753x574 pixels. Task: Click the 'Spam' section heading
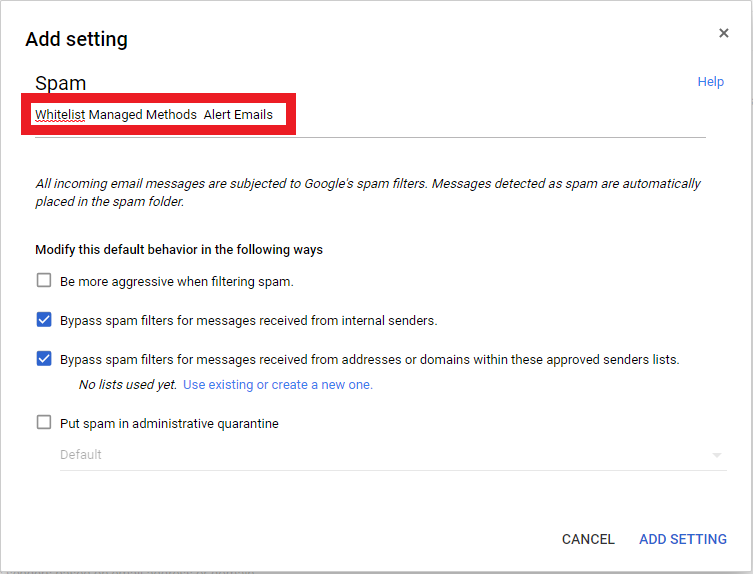(x=61, y=83)
